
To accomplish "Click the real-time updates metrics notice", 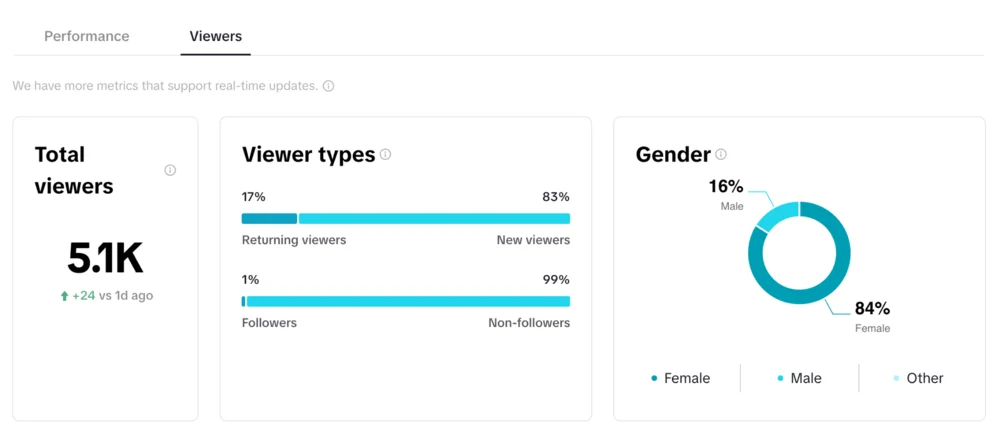I will point(165,86).
